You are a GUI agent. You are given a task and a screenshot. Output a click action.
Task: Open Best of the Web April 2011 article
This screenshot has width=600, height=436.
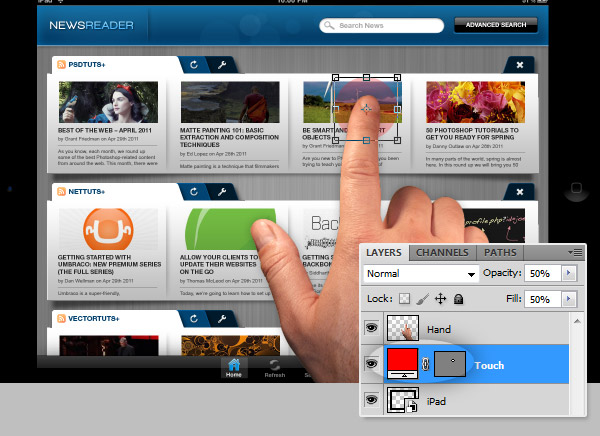click(105, 131)
